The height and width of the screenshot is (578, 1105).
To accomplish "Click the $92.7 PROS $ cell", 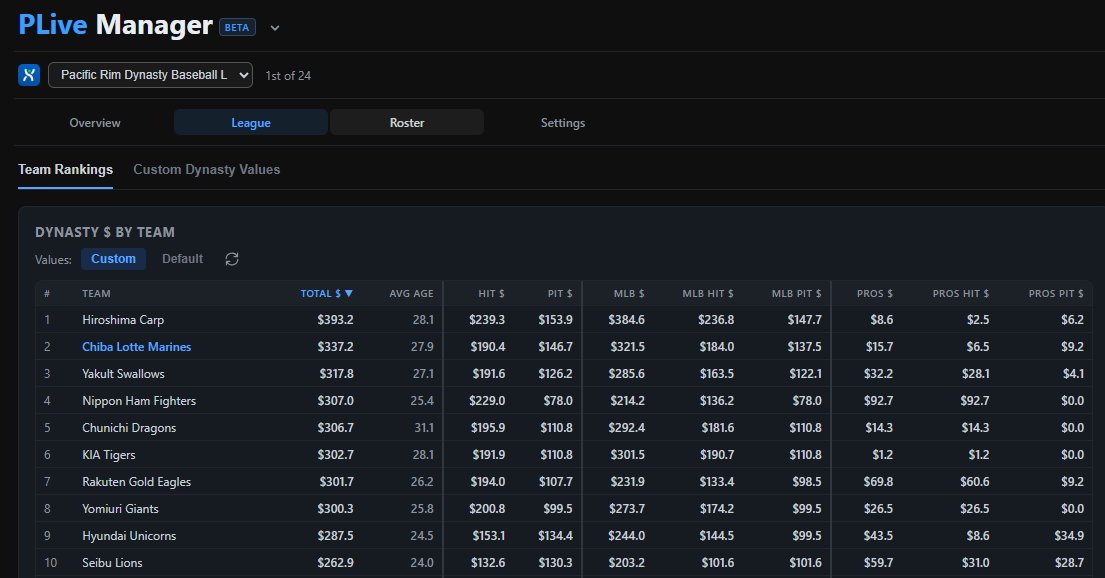I will point(878,400).
